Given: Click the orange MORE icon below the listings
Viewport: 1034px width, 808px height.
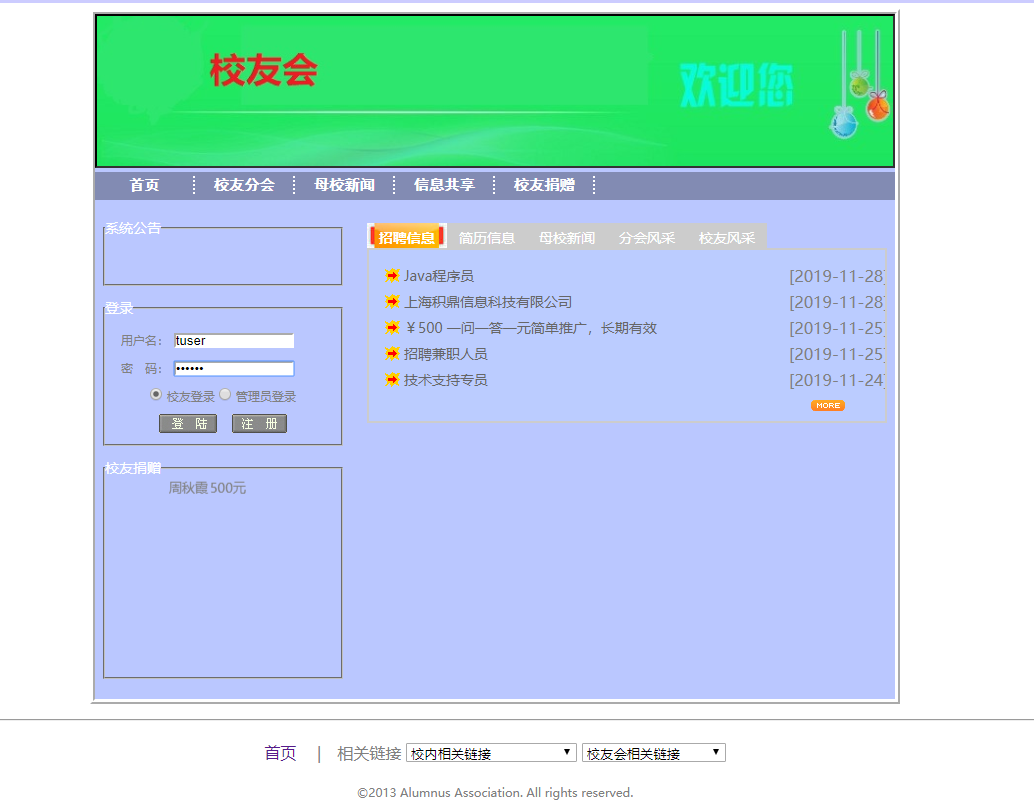Looking at the screenshot, I should [828, 405].
